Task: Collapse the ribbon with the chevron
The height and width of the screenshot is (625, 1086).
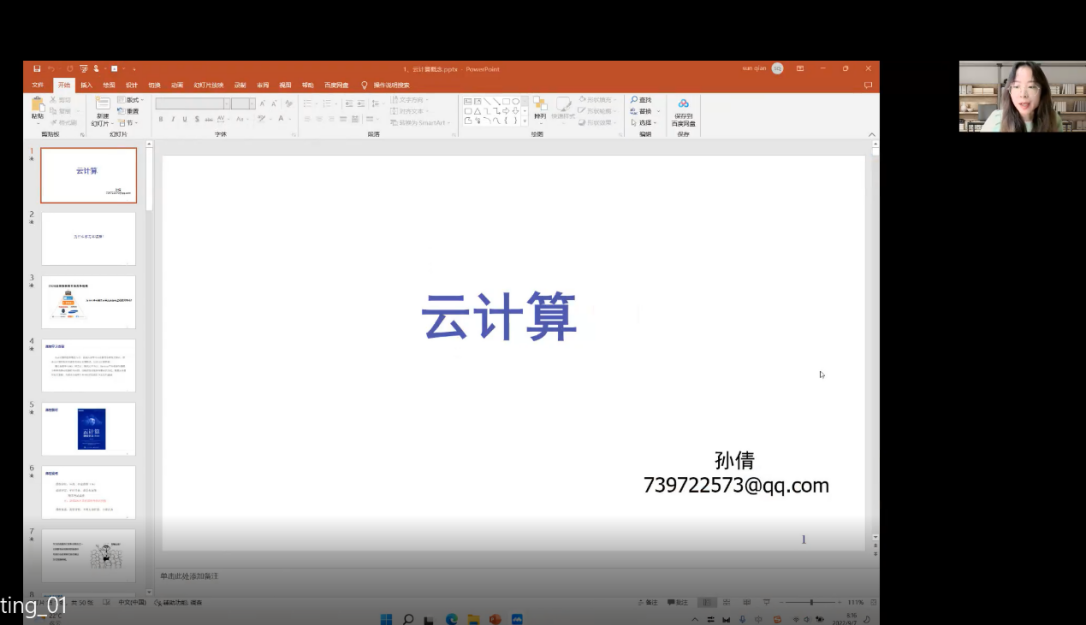Action: point(872,134)
